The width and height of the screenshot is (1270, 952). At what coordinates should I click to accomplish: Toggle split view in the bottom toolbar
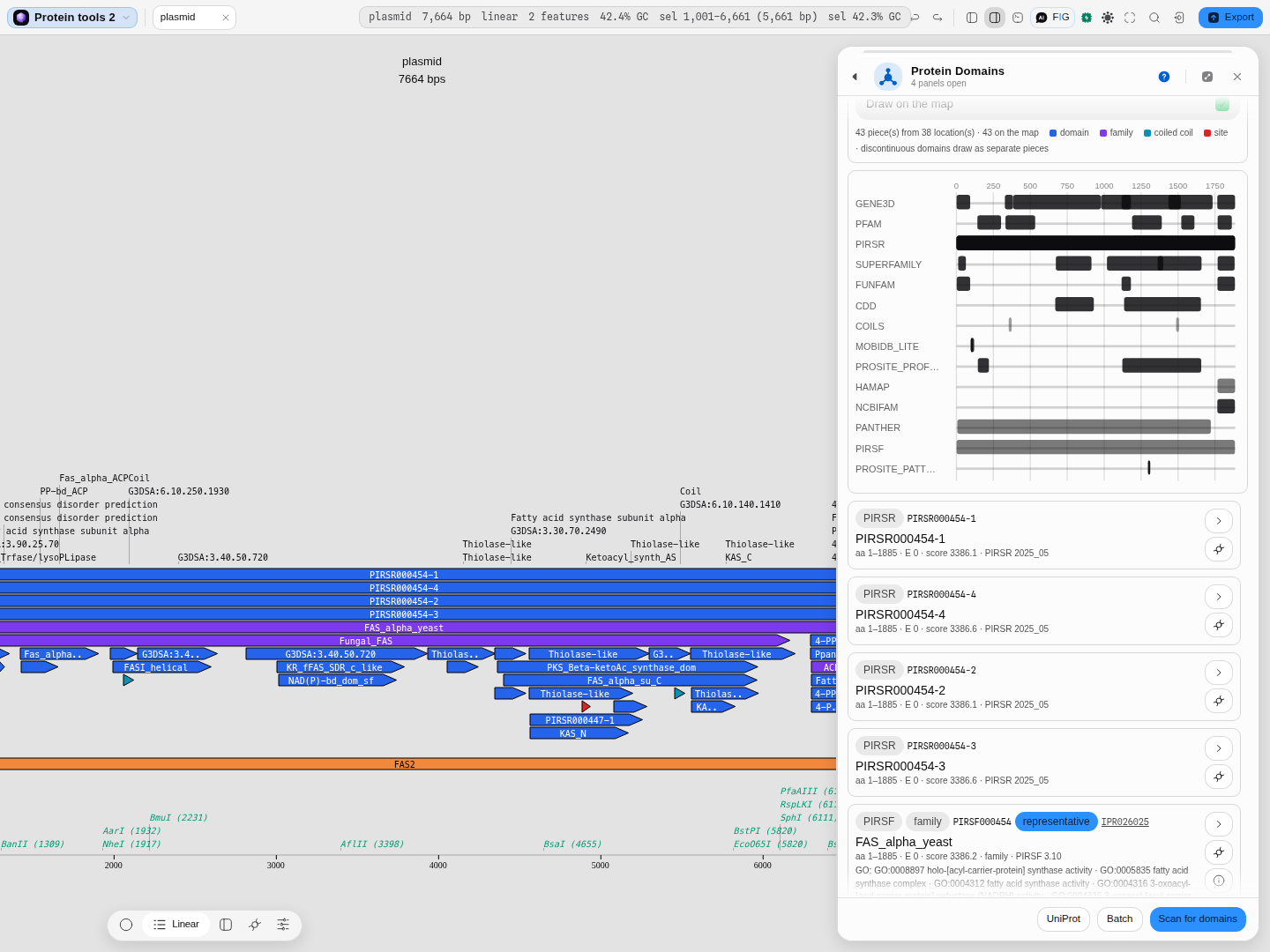226,925
